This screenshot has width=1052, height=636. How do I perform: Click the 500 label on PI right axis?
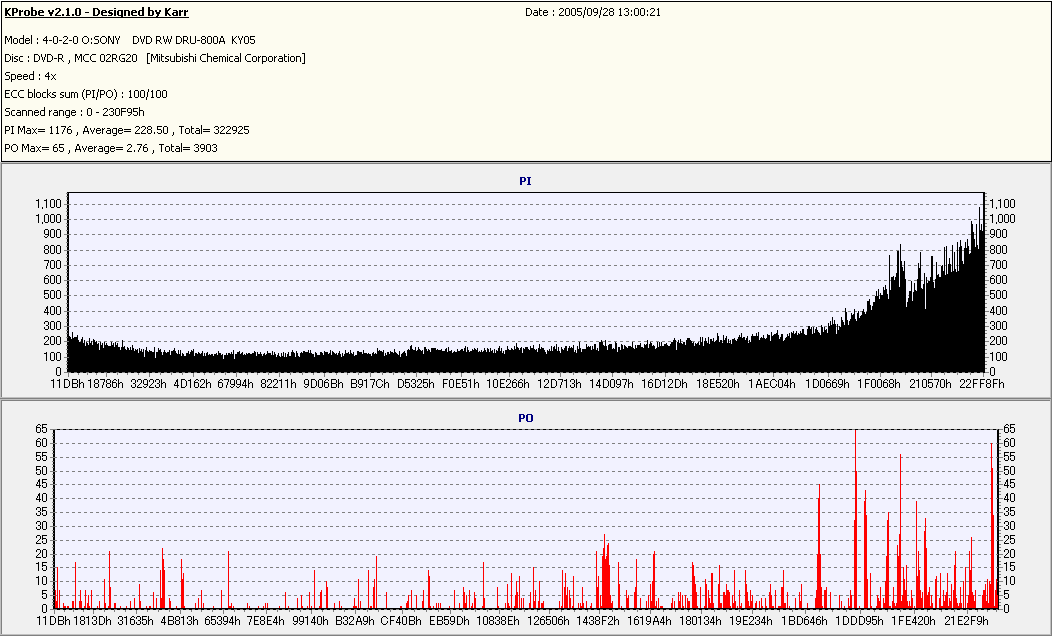pyautogui.click(x=998, y=295)
